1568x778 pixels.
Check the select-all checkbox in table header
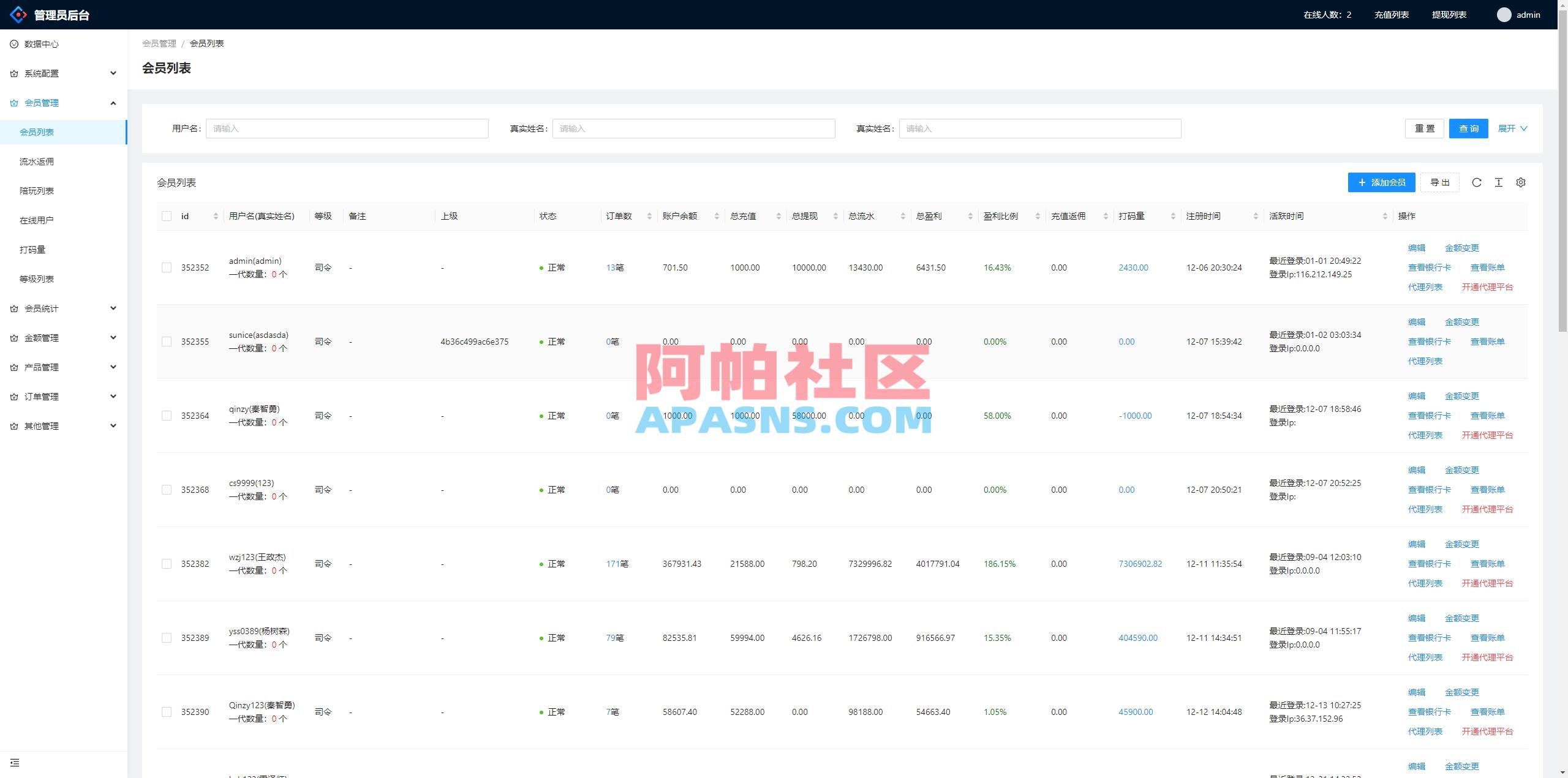pyautogui.click(x=167, y=215)
